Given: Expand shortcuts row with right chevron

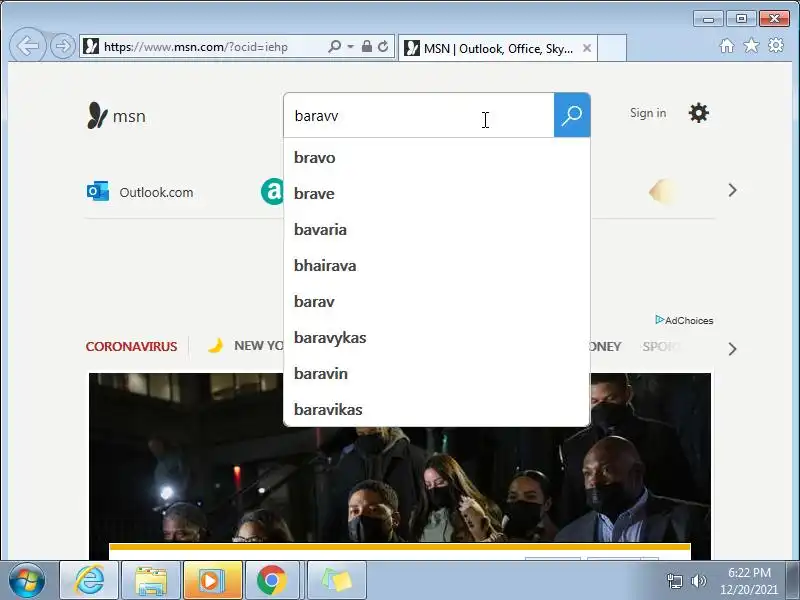Looking at the screenshot, I should click(x=733, y=190).
